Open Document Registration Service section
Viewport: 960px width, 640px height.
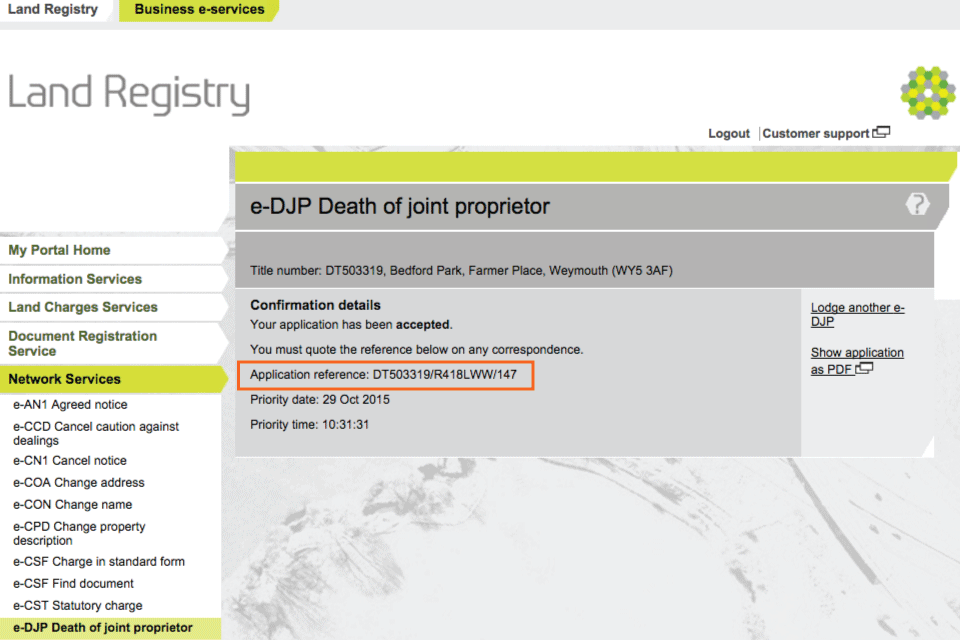tap(83, 343)
